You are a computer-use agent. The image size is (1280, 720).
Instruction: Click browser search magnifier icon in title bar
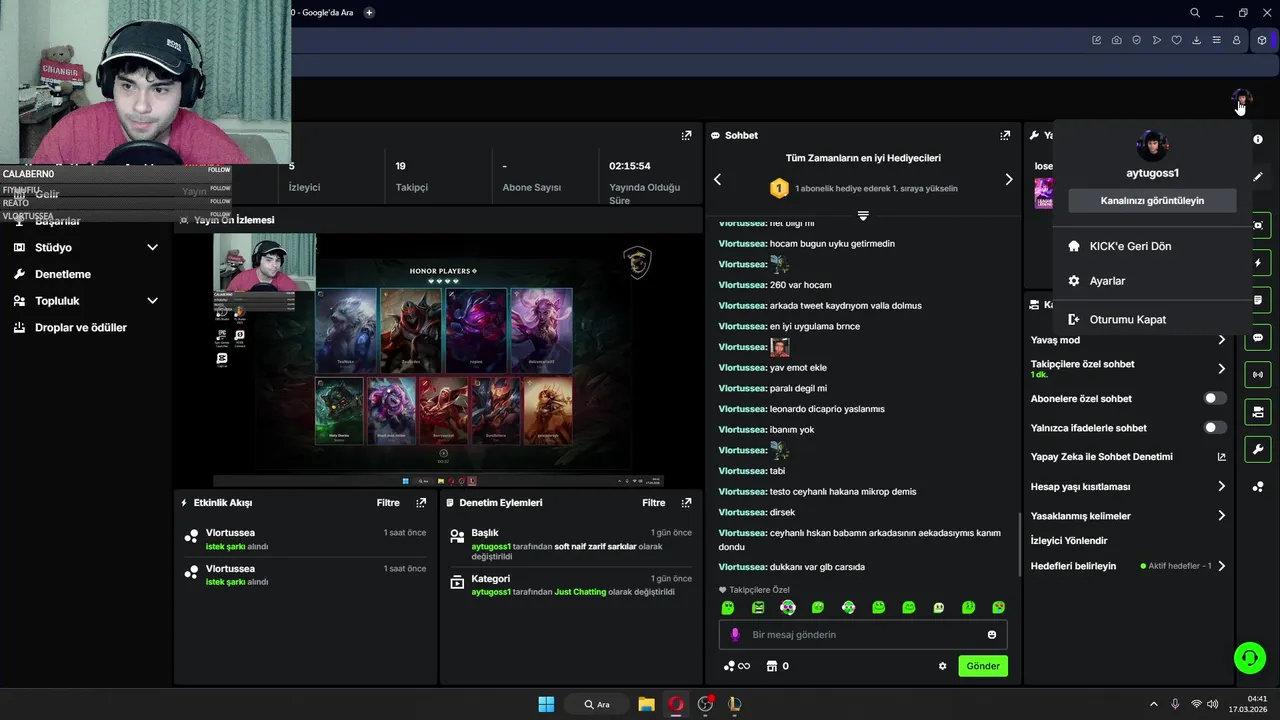tap(1195, 13)
